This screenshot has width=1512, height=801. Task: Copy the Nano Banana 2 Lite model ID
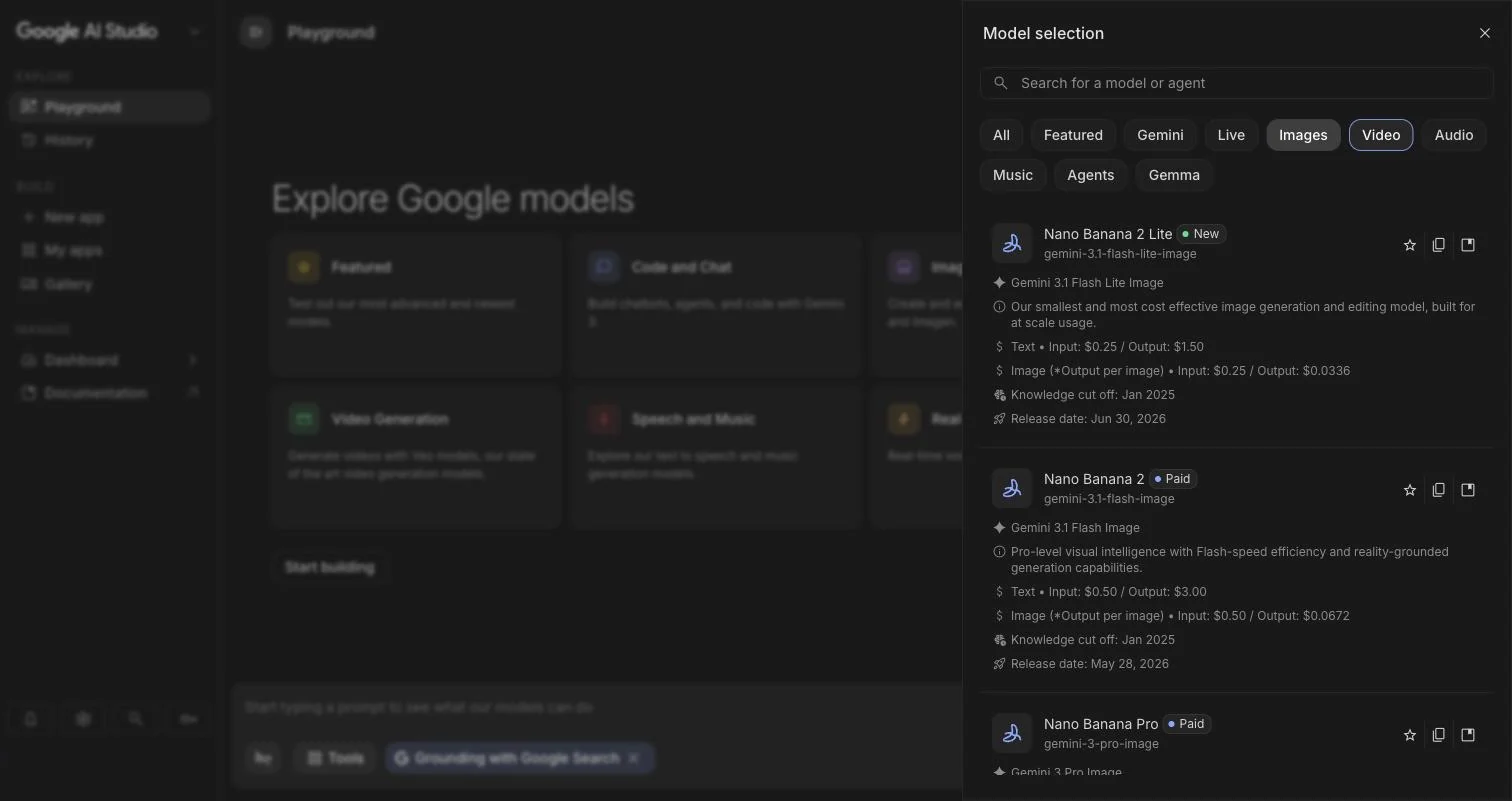tap(1439, 245)
